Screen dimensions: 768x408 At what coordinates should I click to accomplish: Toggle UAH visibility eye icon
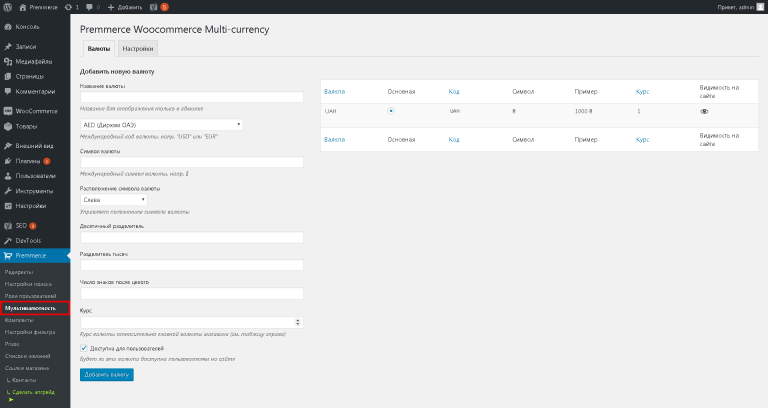click(704, 111)
